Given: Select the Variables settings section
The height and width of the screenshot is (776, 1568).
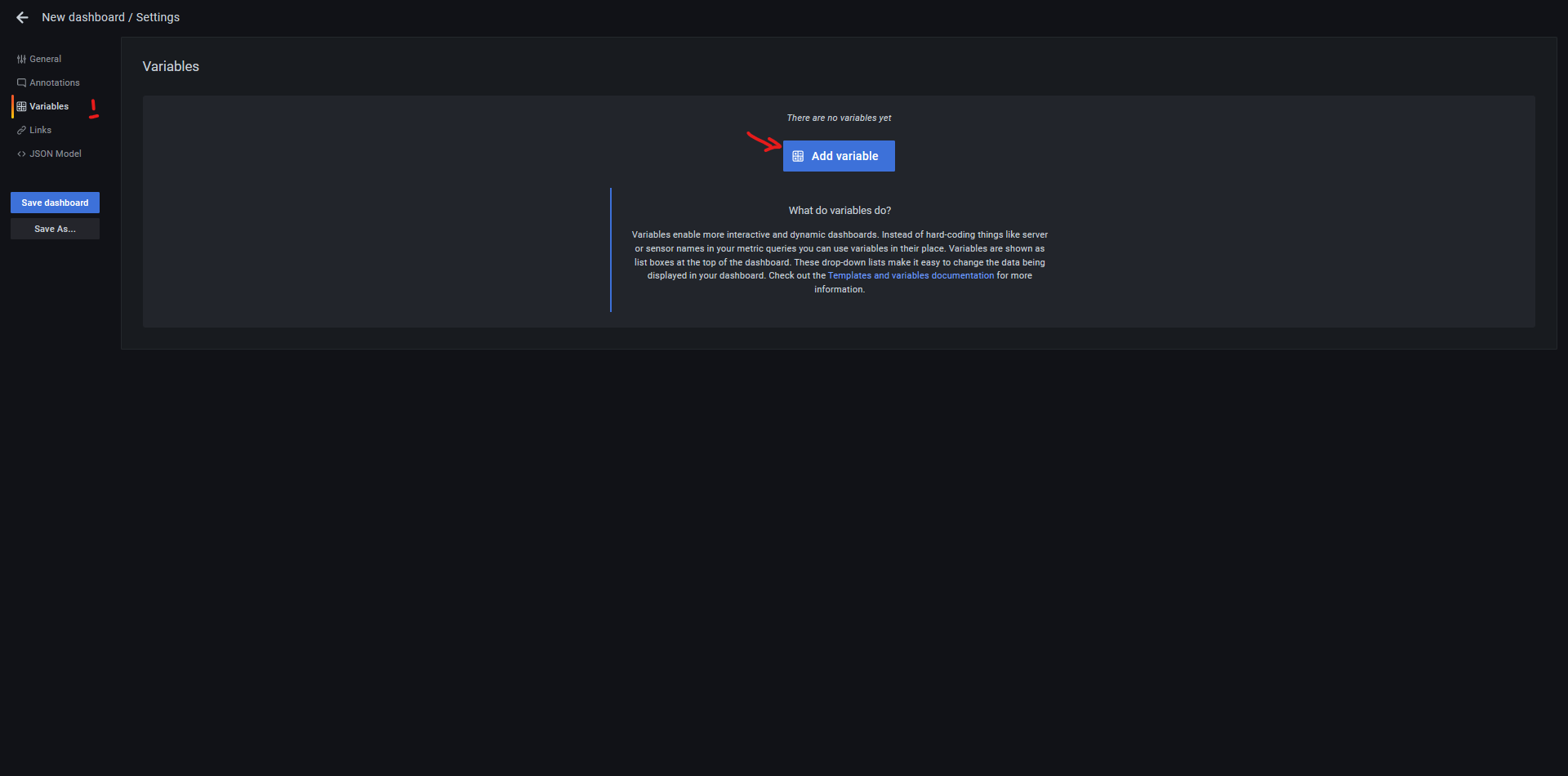Looking at the screenshot, I should pos(42,106).
